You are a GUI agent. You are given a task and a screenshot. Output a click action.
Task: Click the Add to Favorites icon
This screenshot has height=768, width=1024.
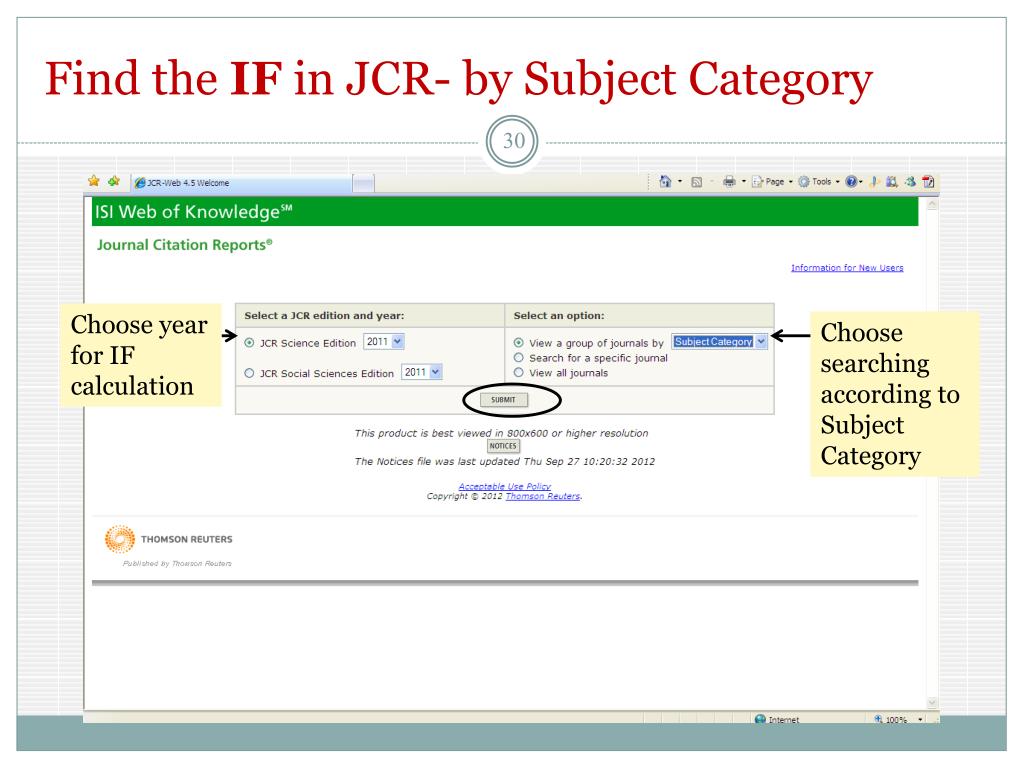114,181
